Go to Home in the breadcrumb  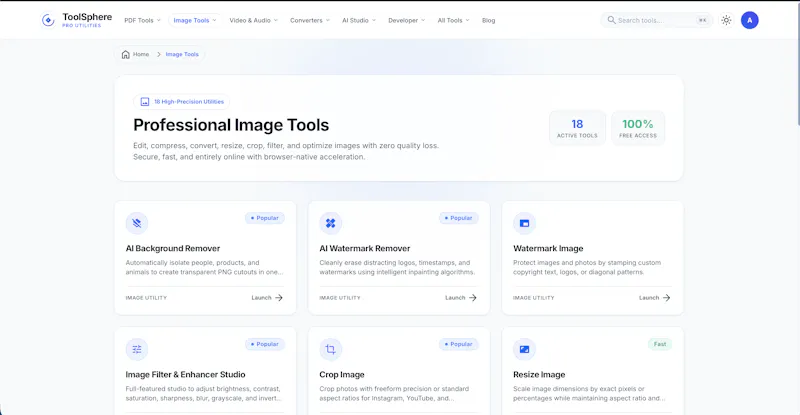(141, 54)
